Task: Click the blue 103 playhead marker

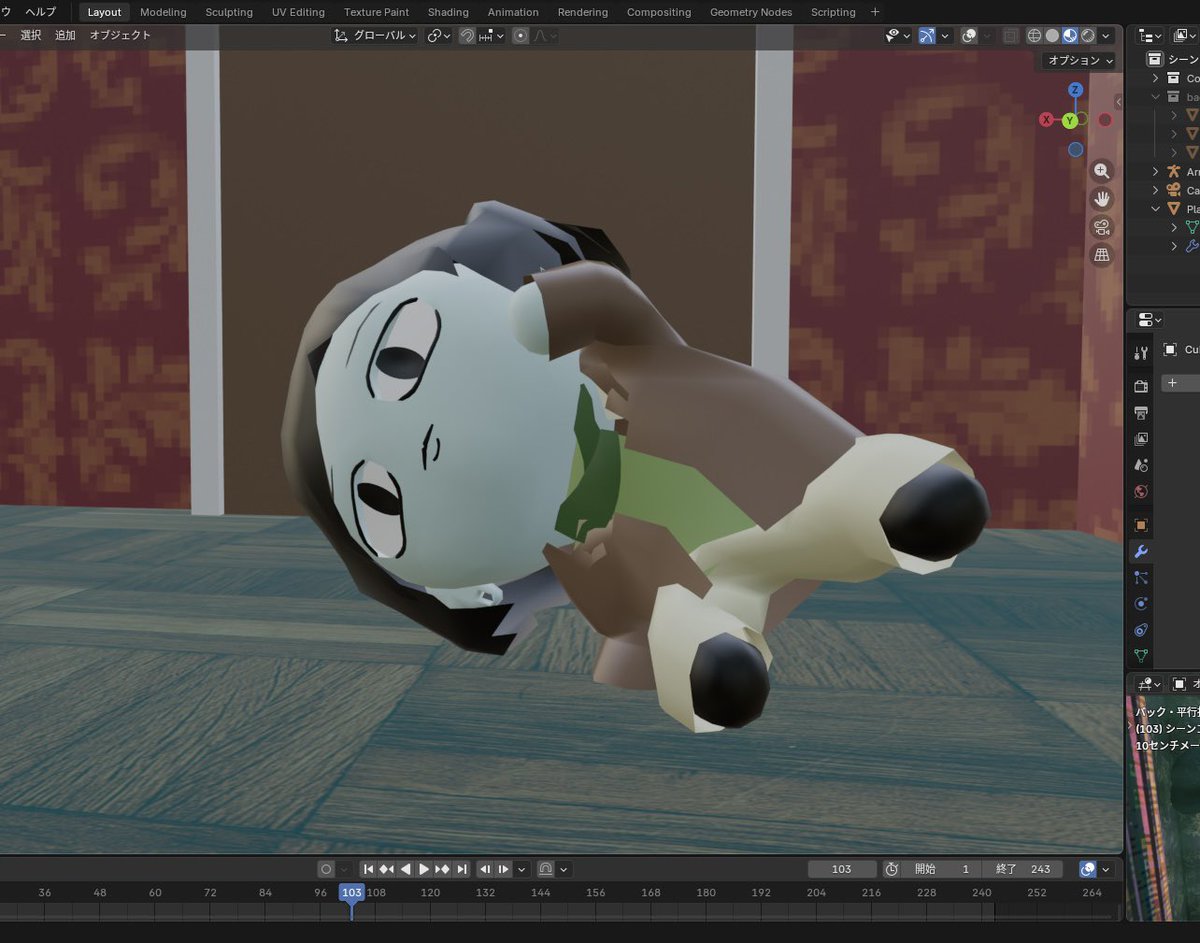Action: (x=351, y=892)
